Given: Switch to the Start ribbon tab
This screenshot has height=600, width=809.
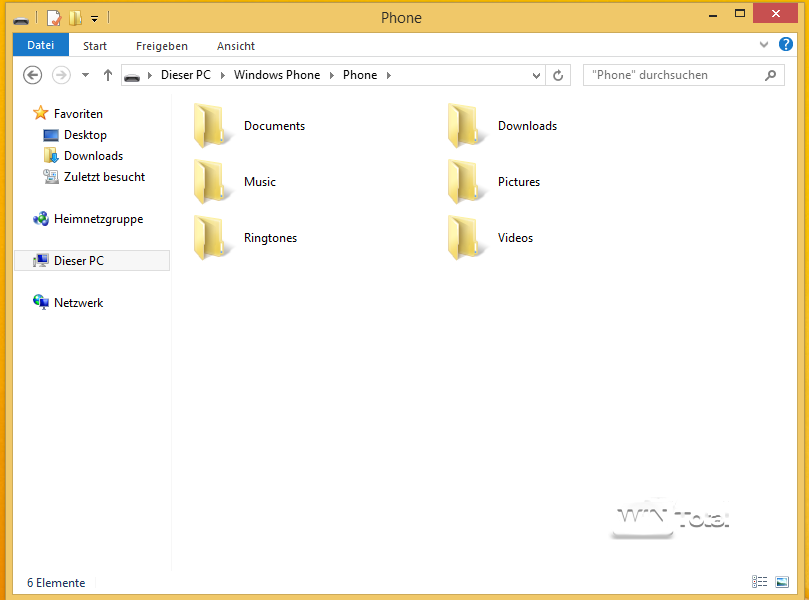Looking at the screenshot, I should [95, 46].
